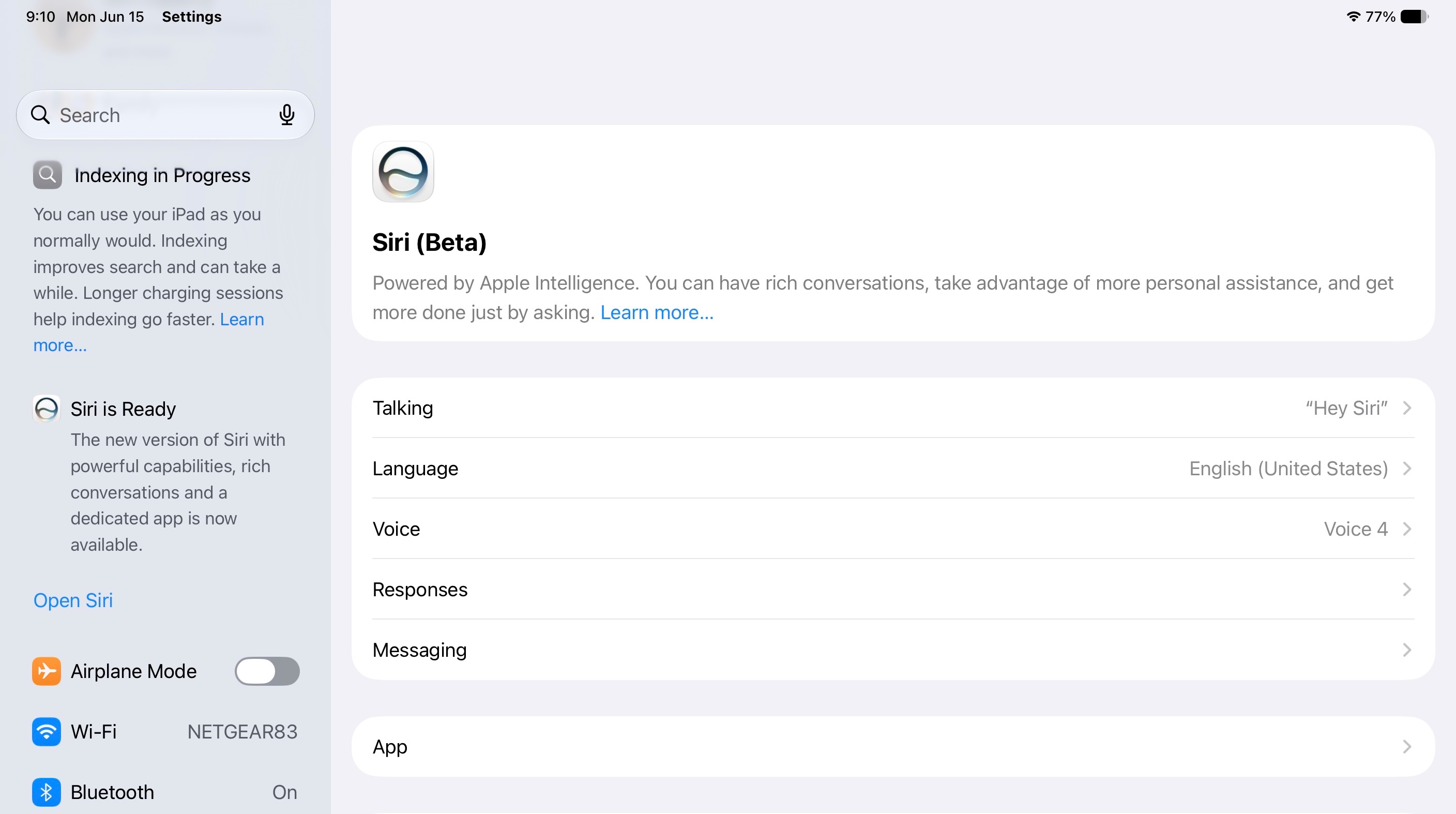
Task: Expand the Talking row chevron
Action: pyautogui.click(x=1407, y=408)
